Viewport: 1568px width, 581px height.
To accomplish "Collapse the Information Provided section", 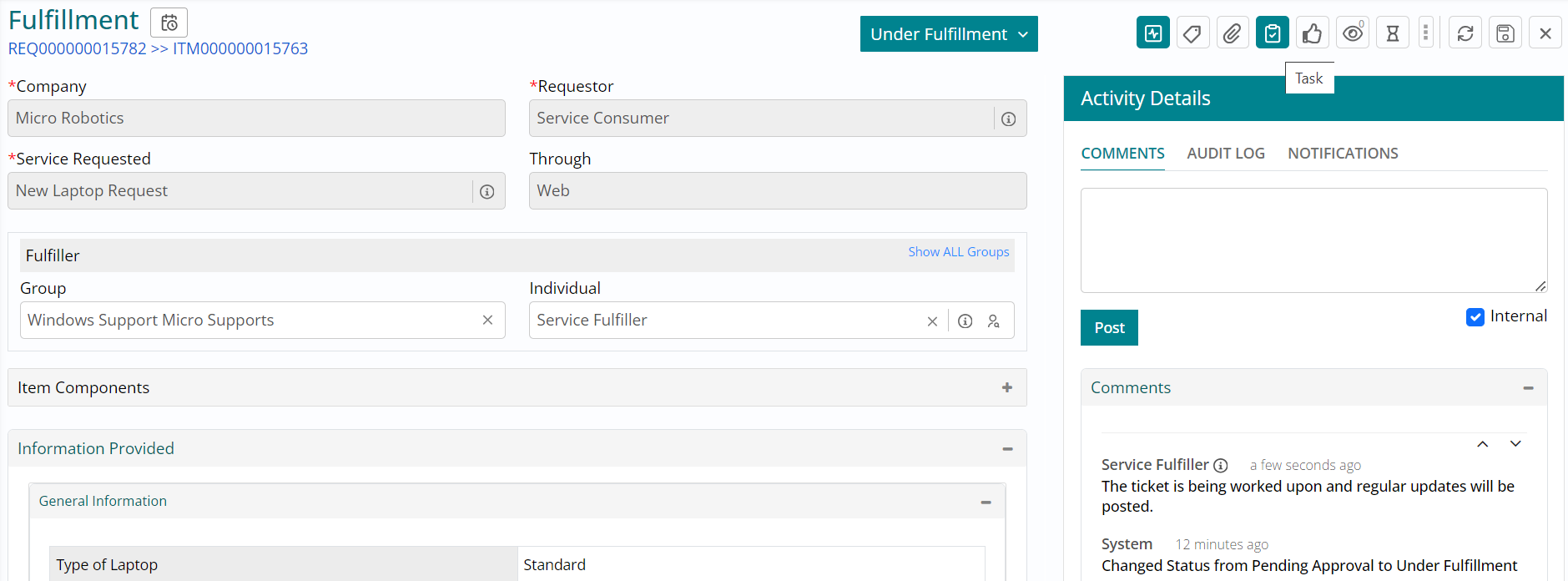I will pyautogui.click(x=1006, y=449).
